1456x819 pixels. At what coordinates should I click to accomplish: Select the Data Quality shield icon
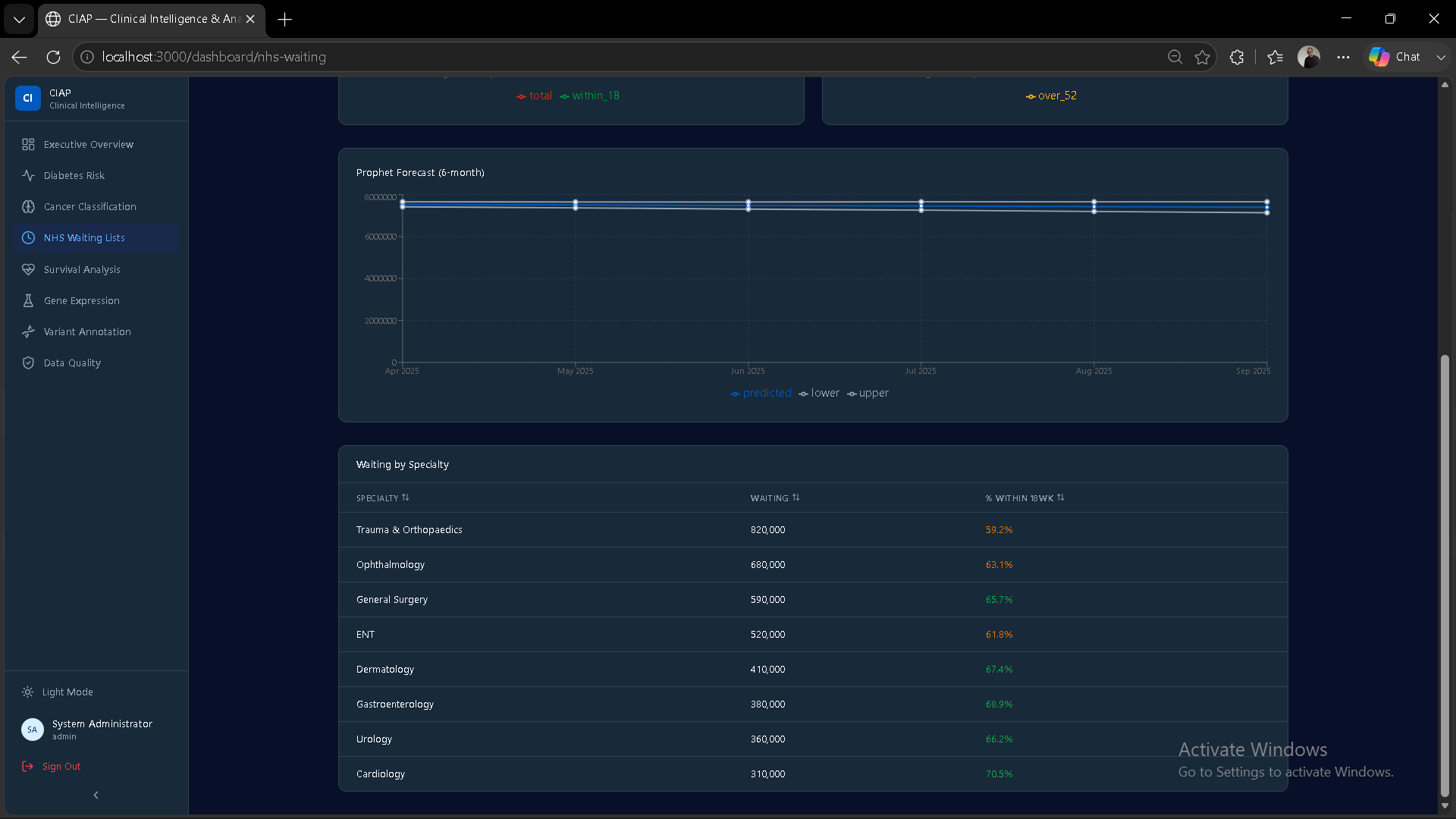28,362
